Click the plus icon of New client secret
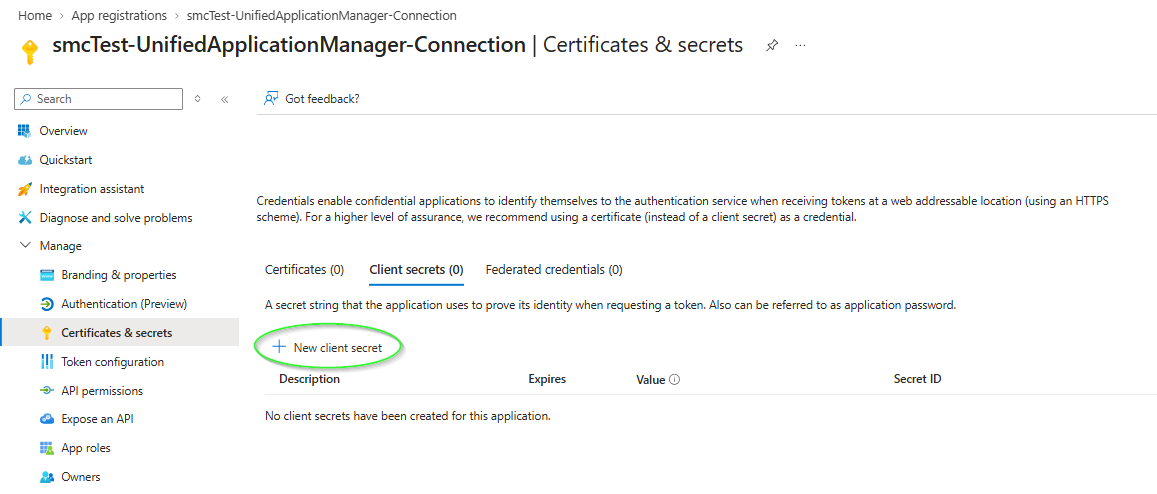The height and width of the screenshot is (494, 1157). (279, 347)
